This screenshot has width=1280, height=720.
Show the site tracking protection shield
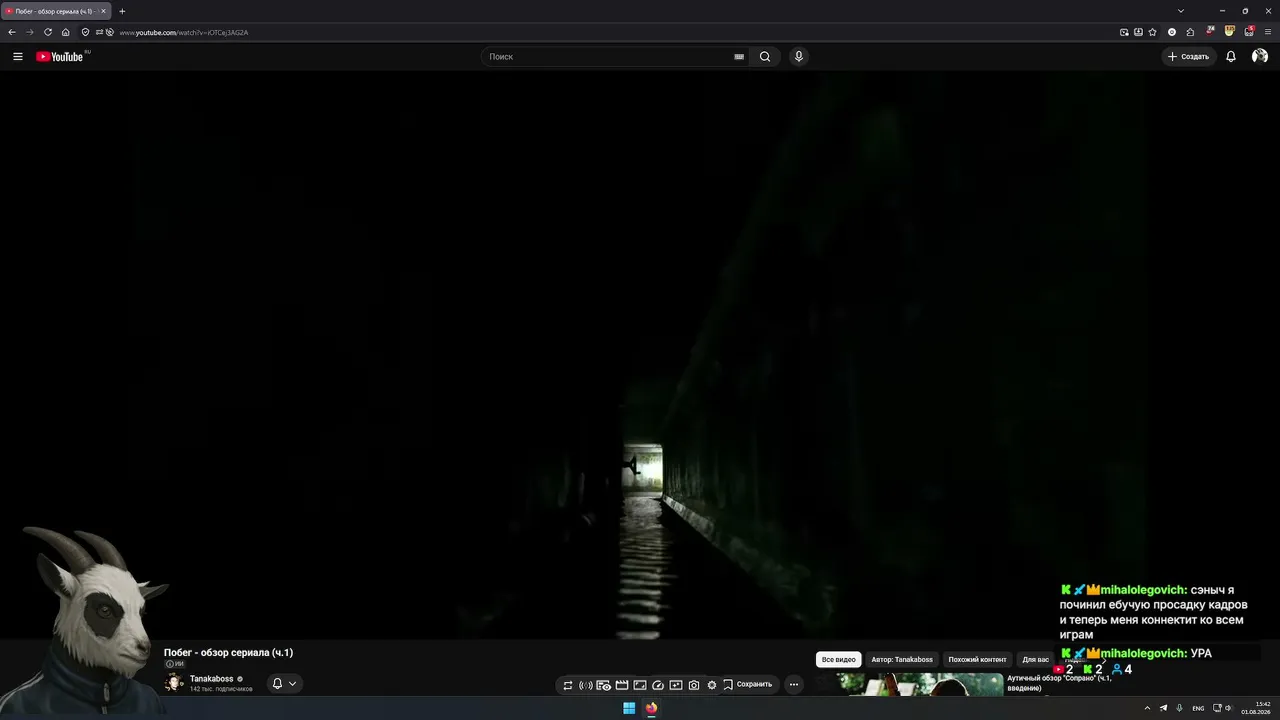pyautogui.click(x=86, y=32)
